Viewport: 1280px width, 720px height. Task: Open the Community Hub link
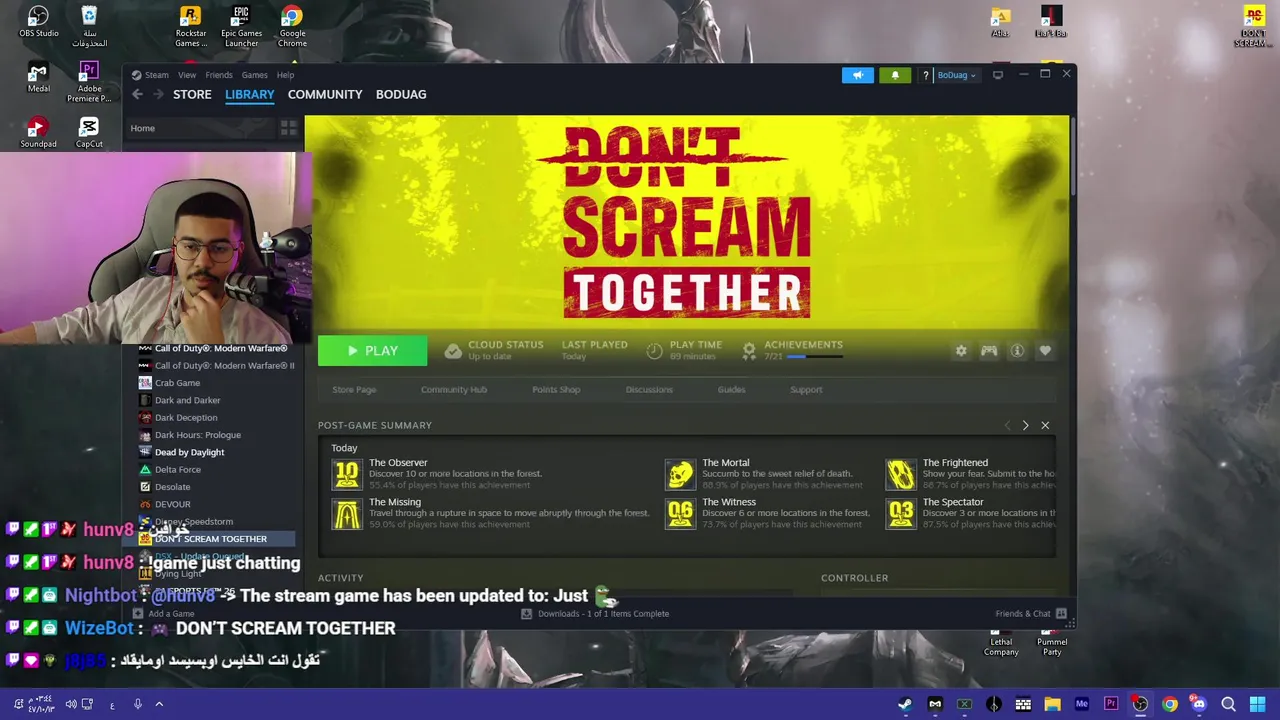click(x=453, y=390)
